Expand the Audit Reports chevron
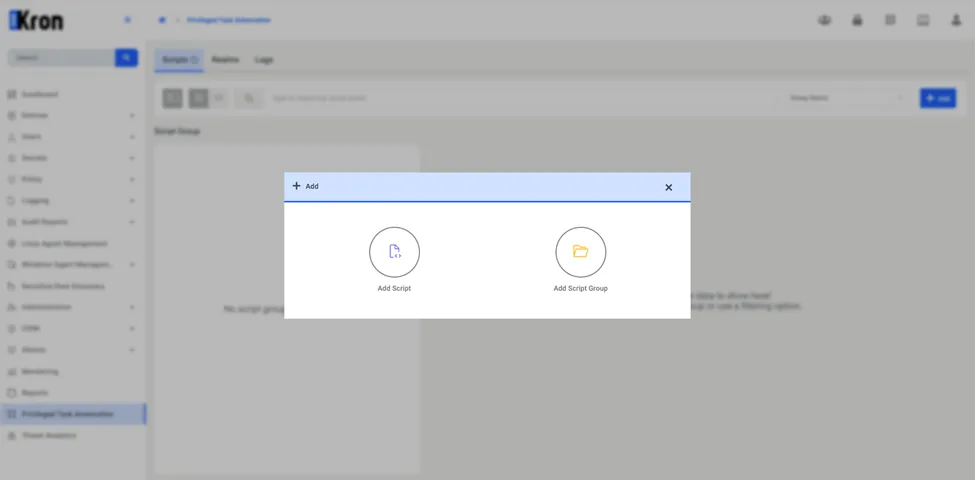 (132, 222)
